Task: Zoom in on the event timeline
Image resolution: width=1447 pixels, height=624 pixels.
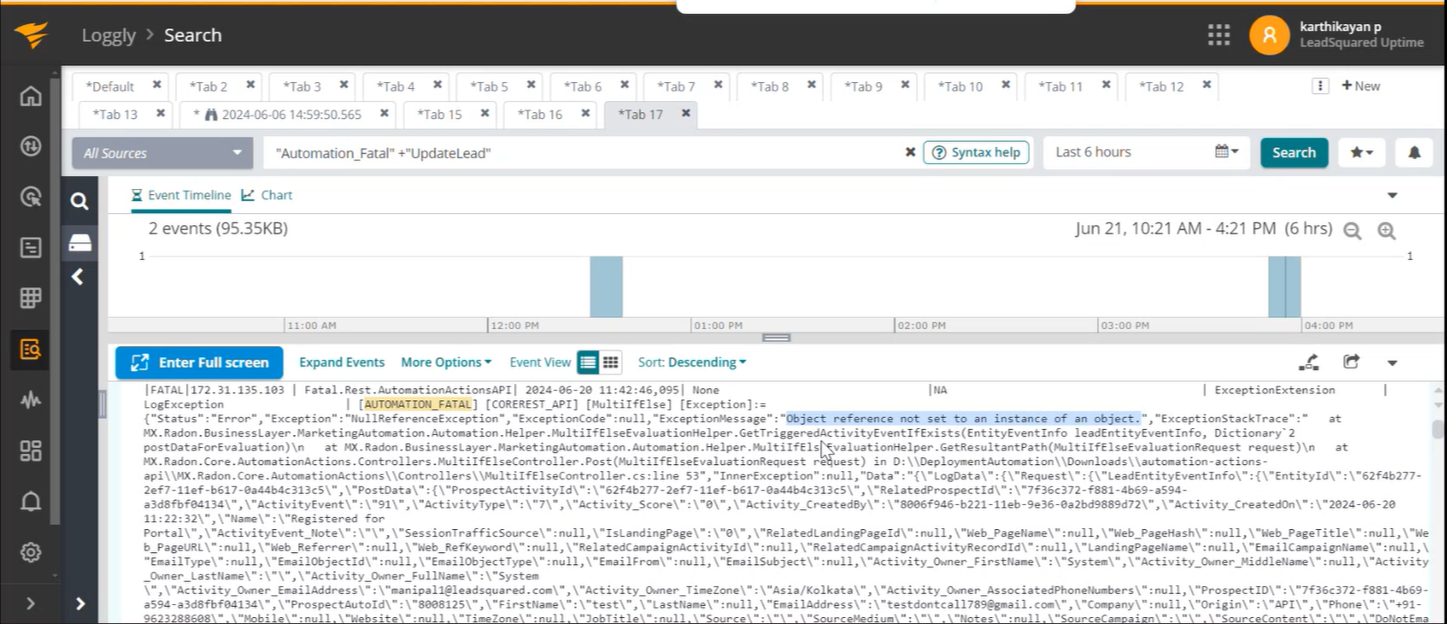Action: tap(1386, 231)
